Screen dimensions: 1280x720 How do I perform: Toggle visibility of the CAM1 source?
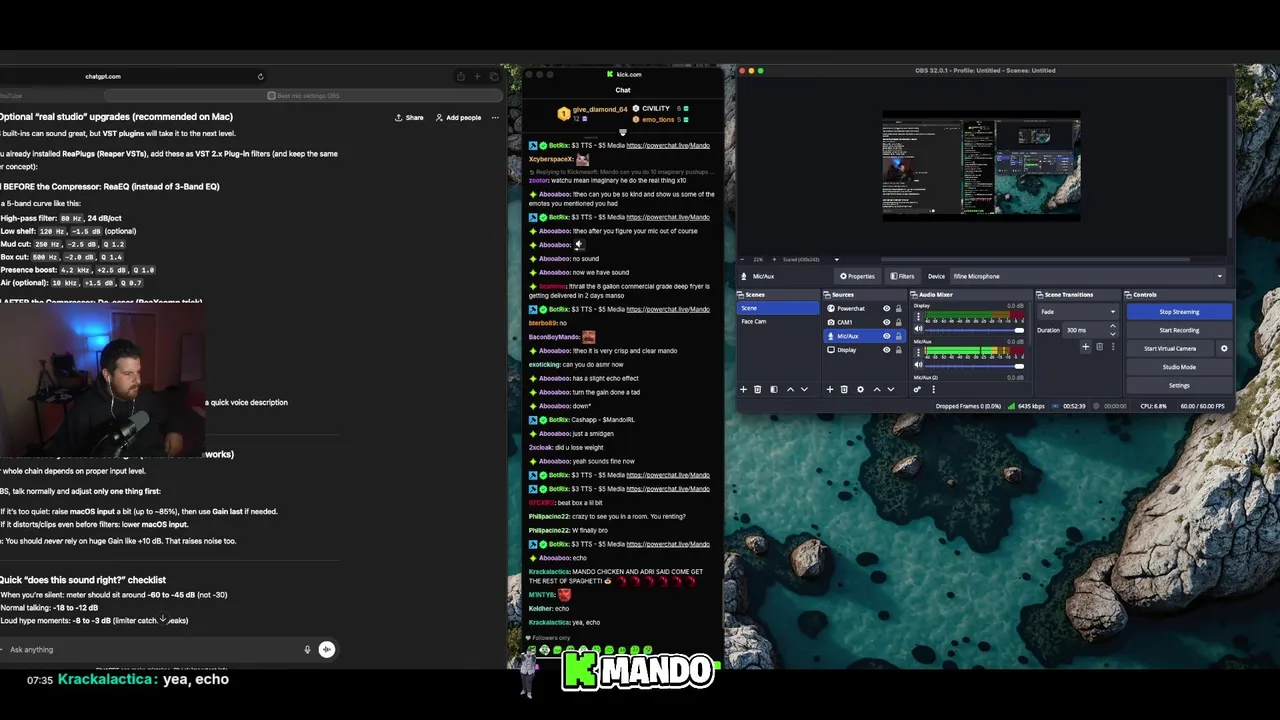(886, 322)
